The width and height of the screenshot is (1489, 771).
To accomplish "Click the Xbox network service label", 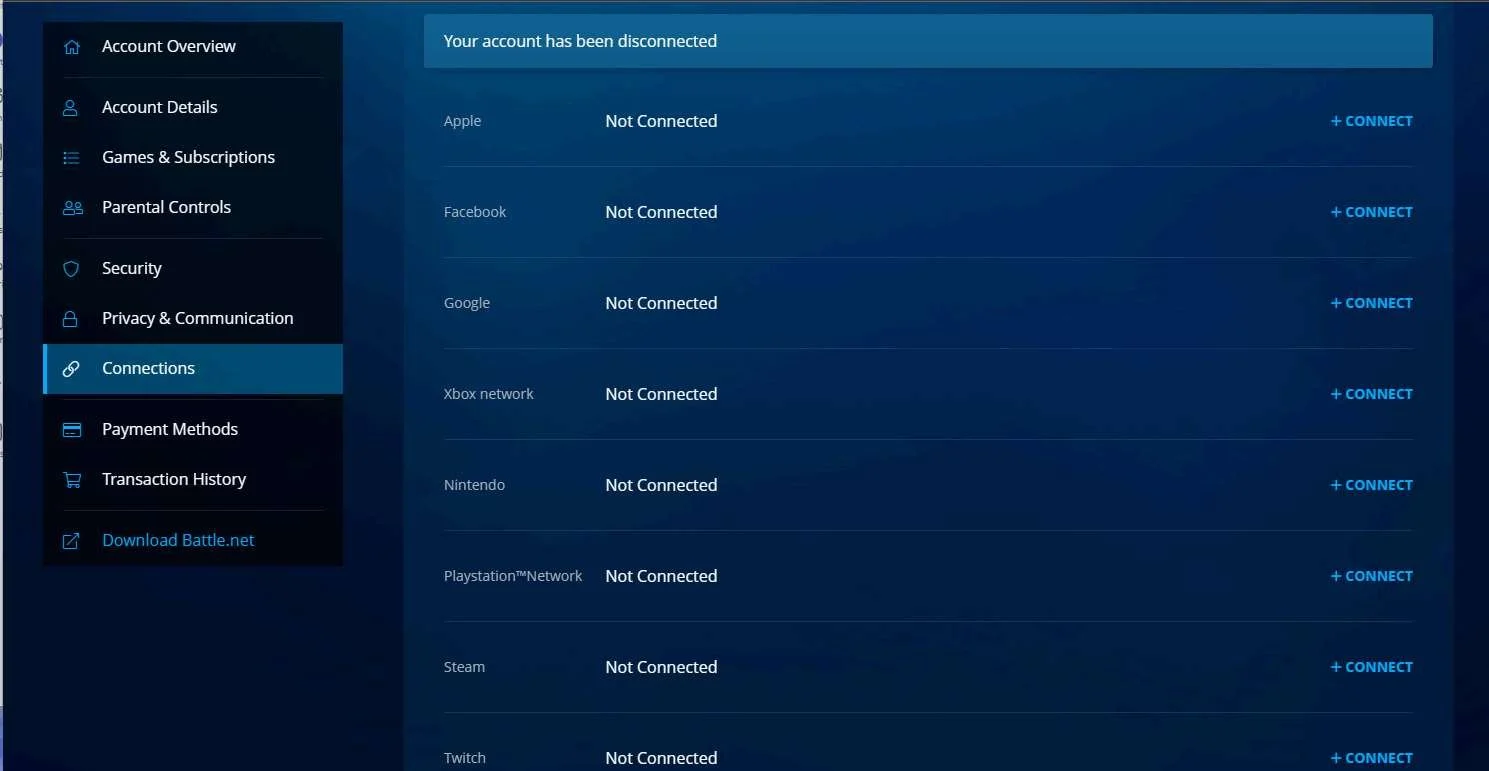I will pos(489,394).
